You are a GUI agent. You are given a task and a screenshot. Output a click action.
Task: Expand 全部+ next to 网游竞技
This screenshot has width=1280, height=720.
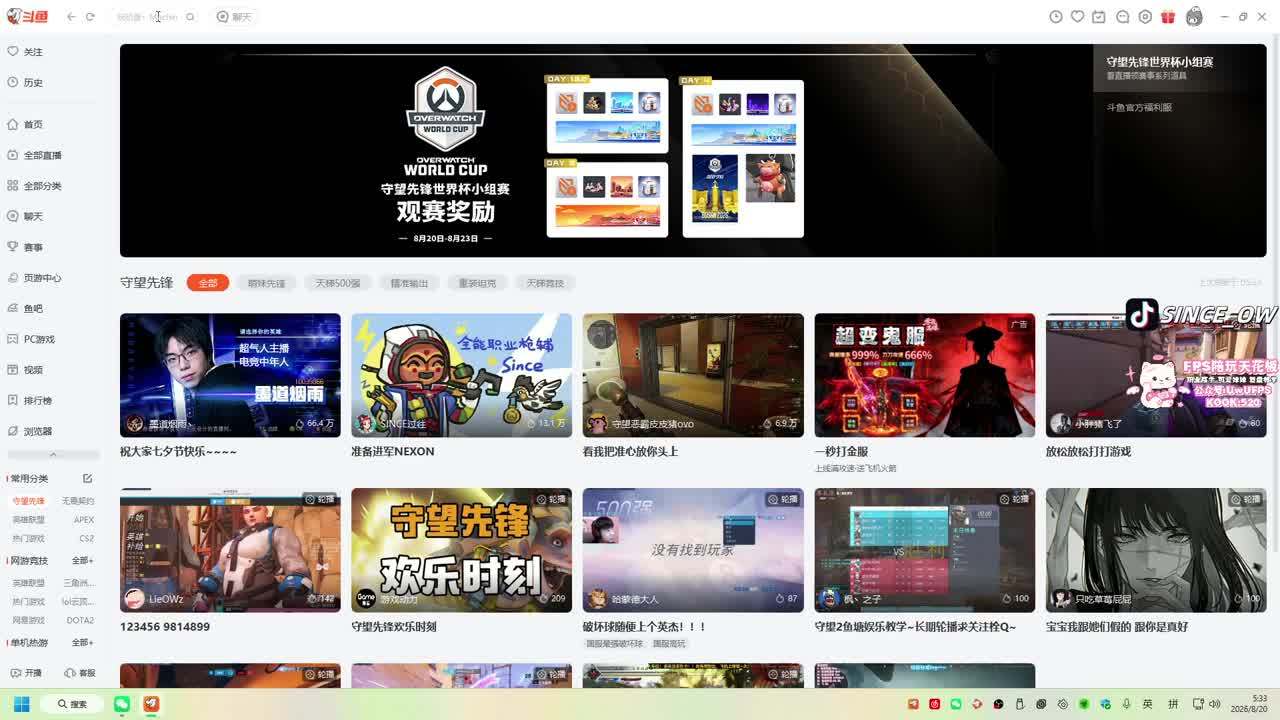[x=83, y=561]
